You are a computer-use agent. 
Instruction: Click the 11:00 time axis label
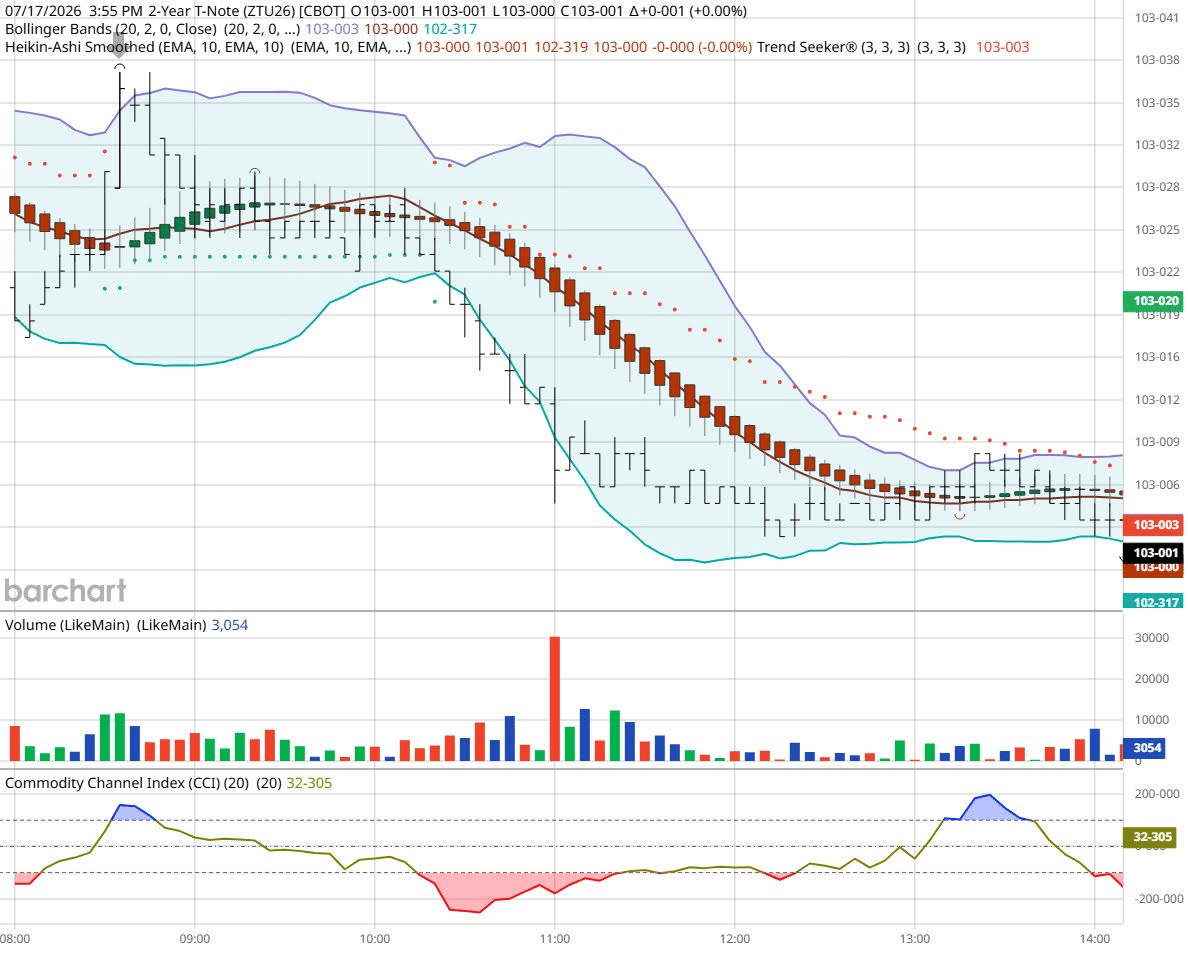[x=555, y=939]
